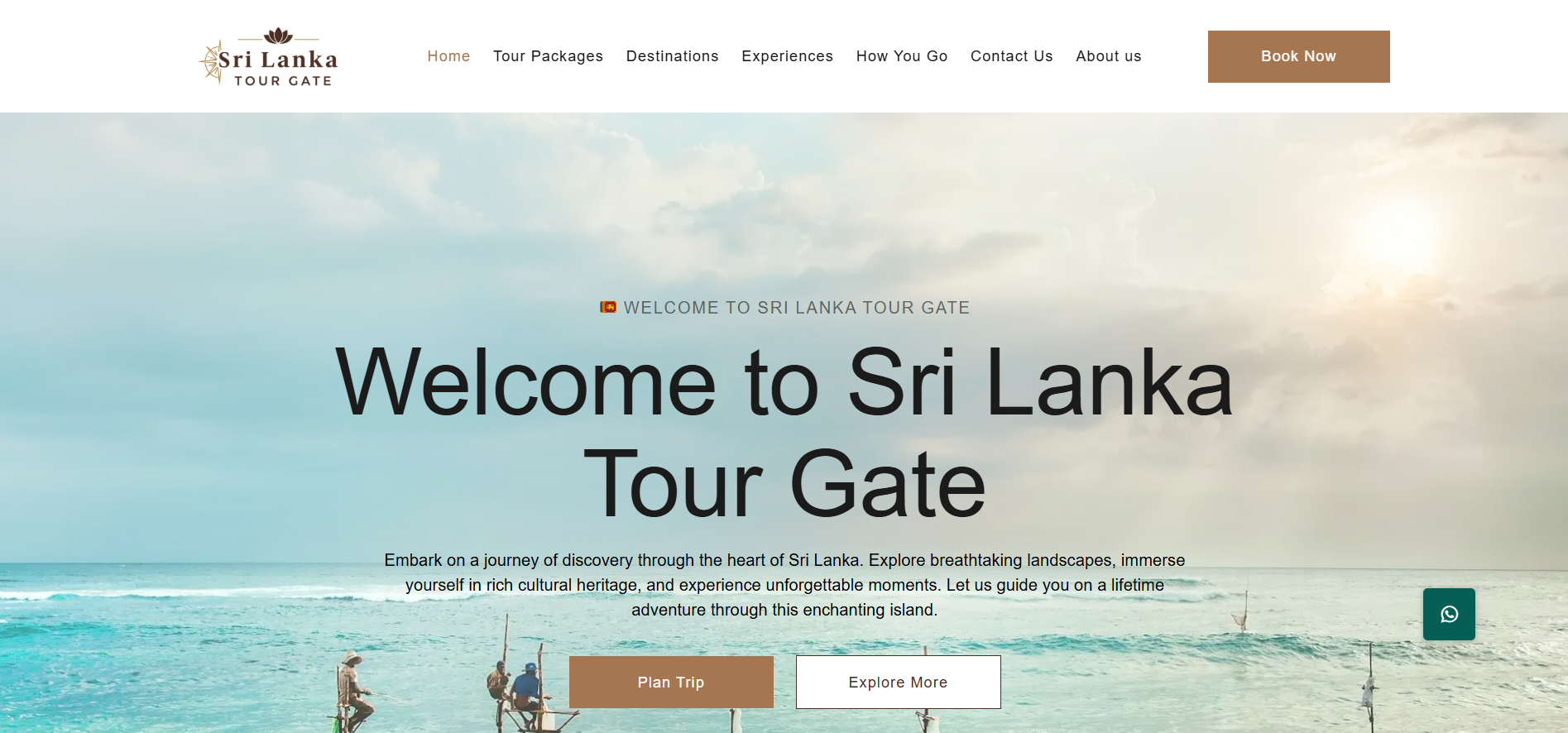This screenshot has width=1568, height=733.
Task: Navigate to About us
Action: (x=1108, y=56)
